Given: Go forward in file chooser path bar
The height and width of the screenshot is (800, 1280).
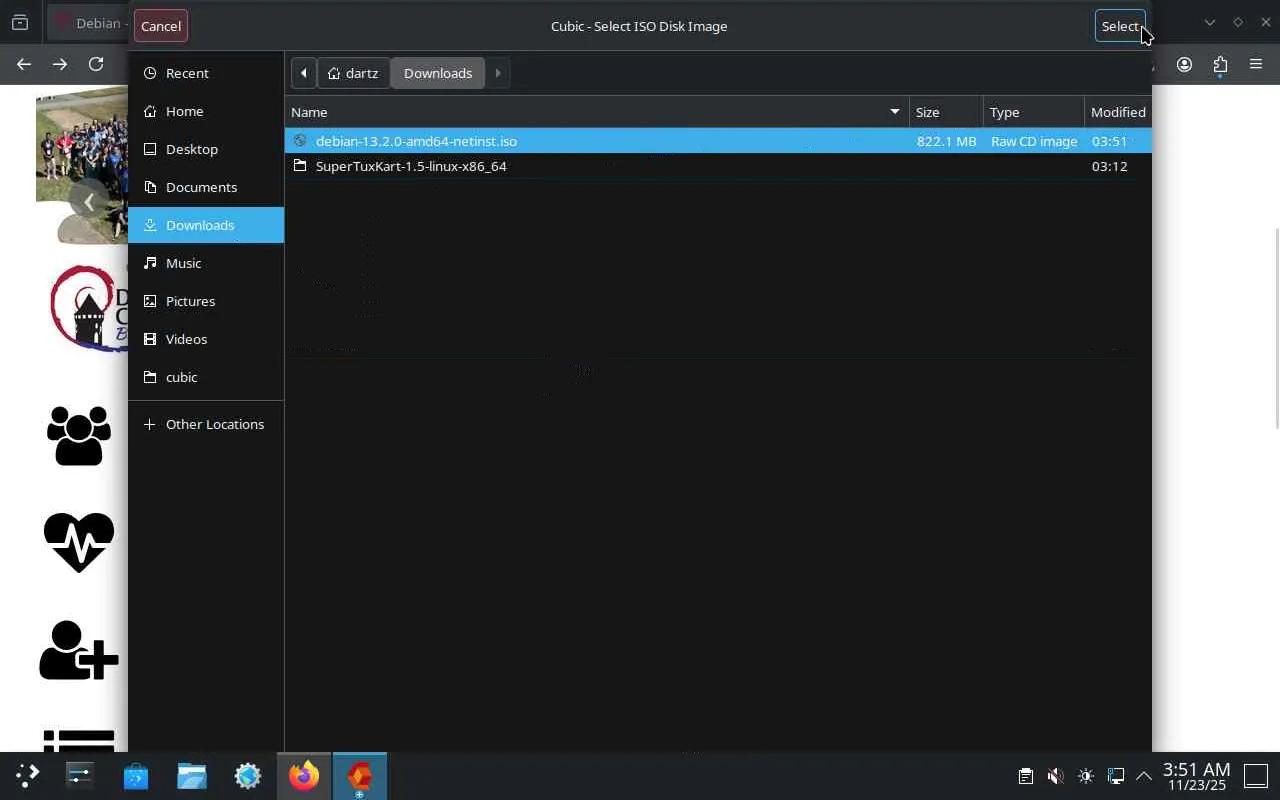Looking at the screenshot, I should coord(498,73).
